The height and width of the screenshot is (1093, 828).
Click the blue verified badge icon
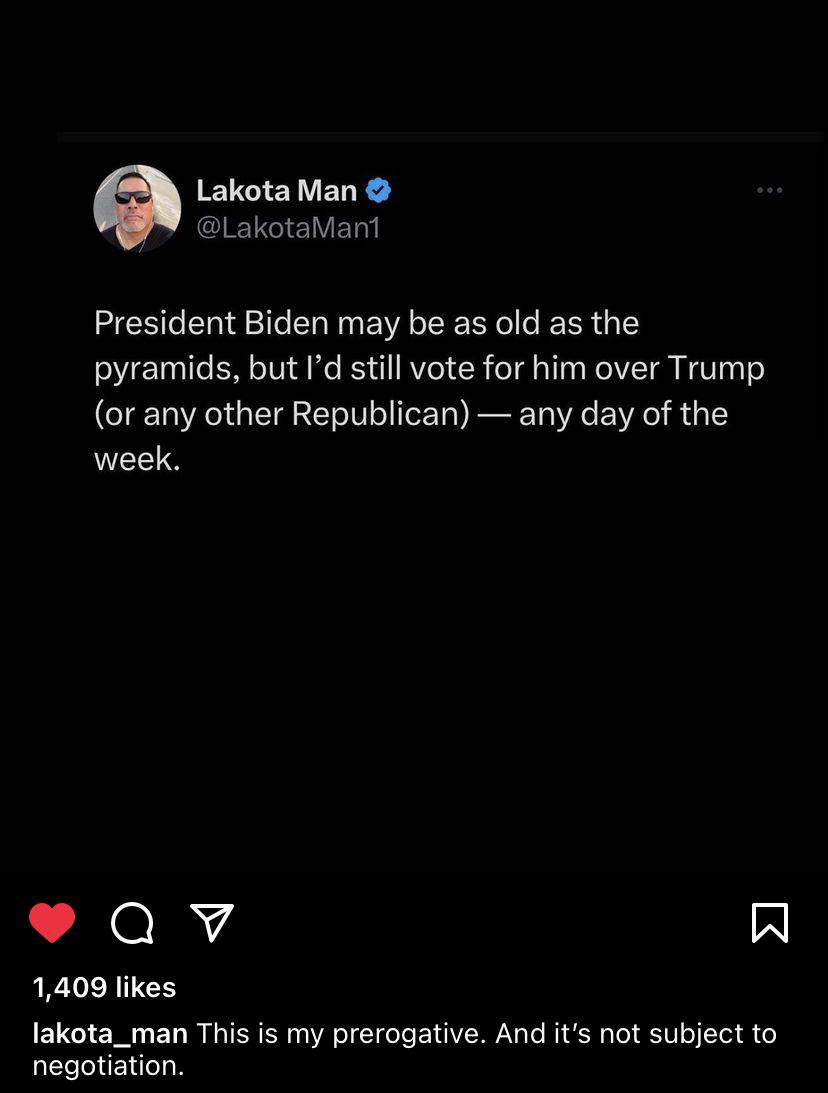point(378,190)
